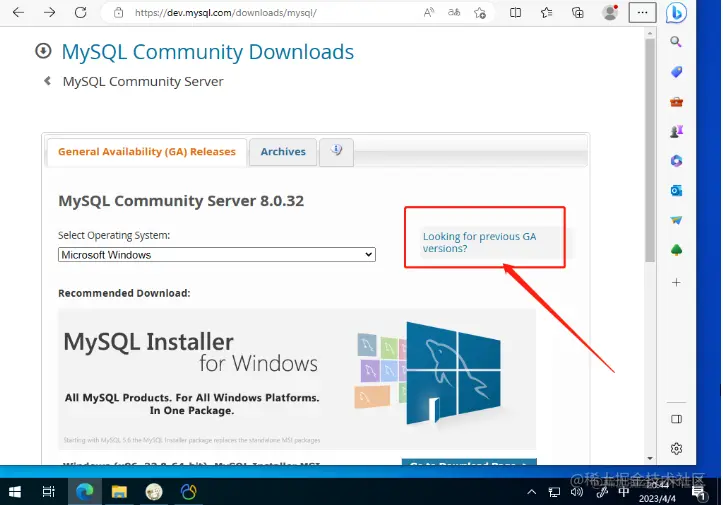Open network tray icon

coord(554,493)
